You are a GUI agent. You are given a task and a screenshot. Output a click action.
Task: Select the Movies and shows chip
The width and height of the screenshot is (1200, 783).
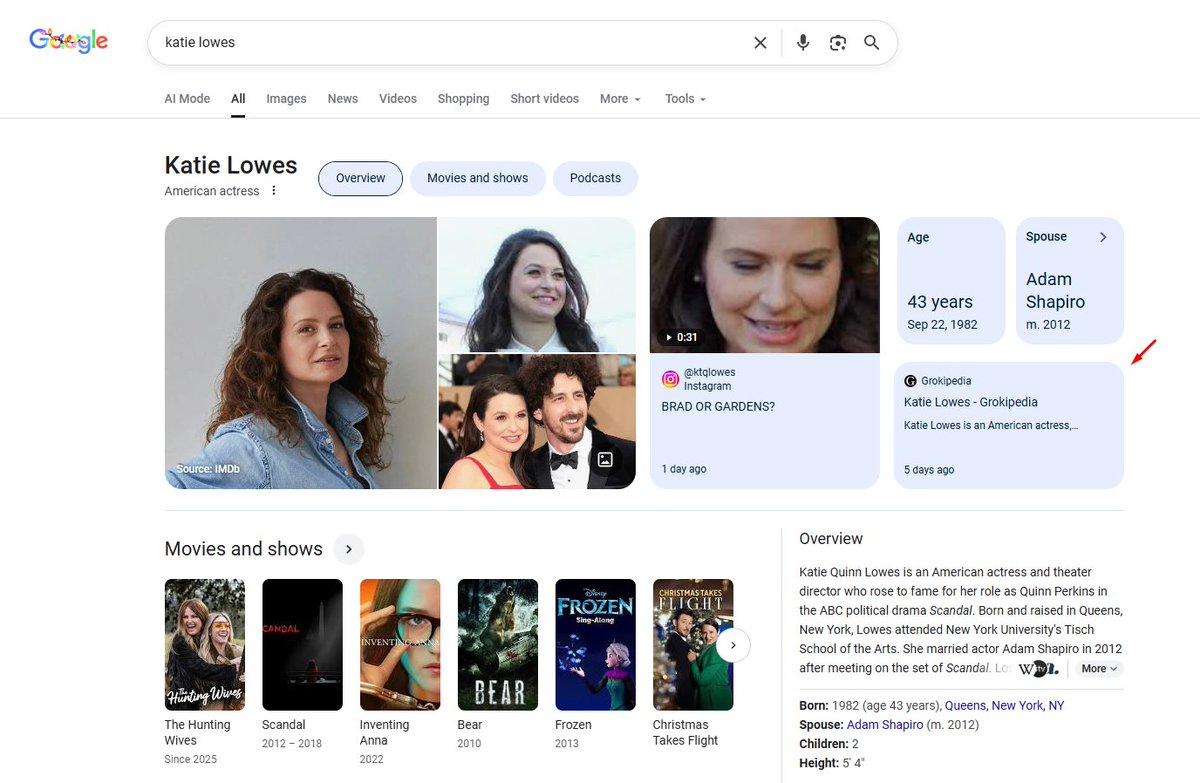477,178
